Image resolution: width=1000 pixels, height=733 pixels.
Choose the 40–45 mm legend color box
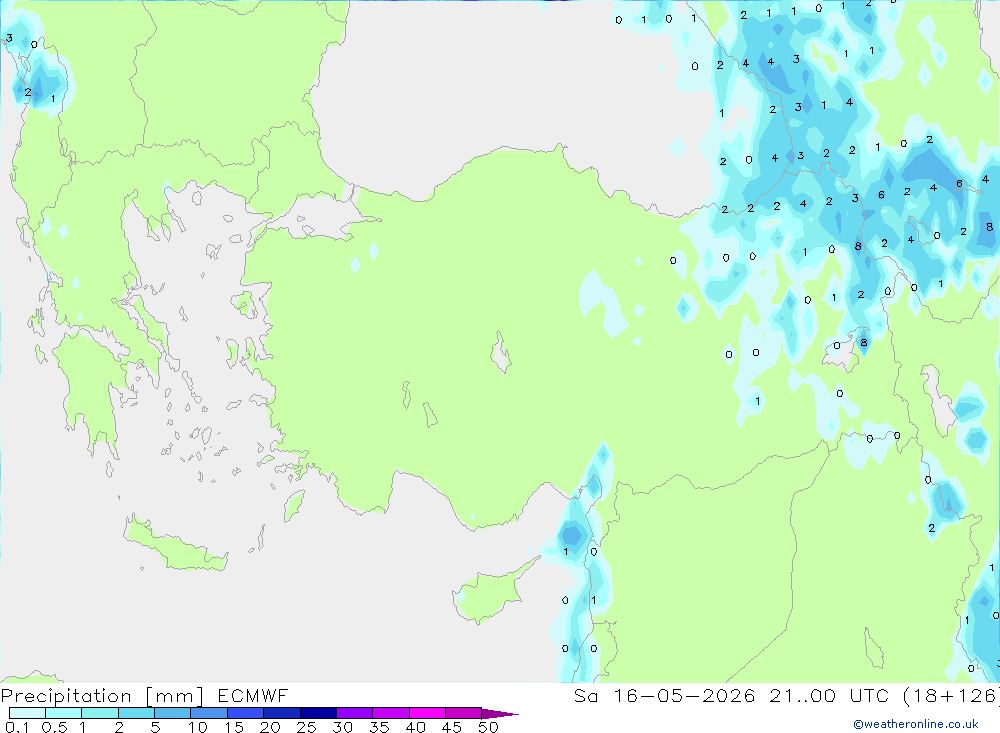click(427, 713)
